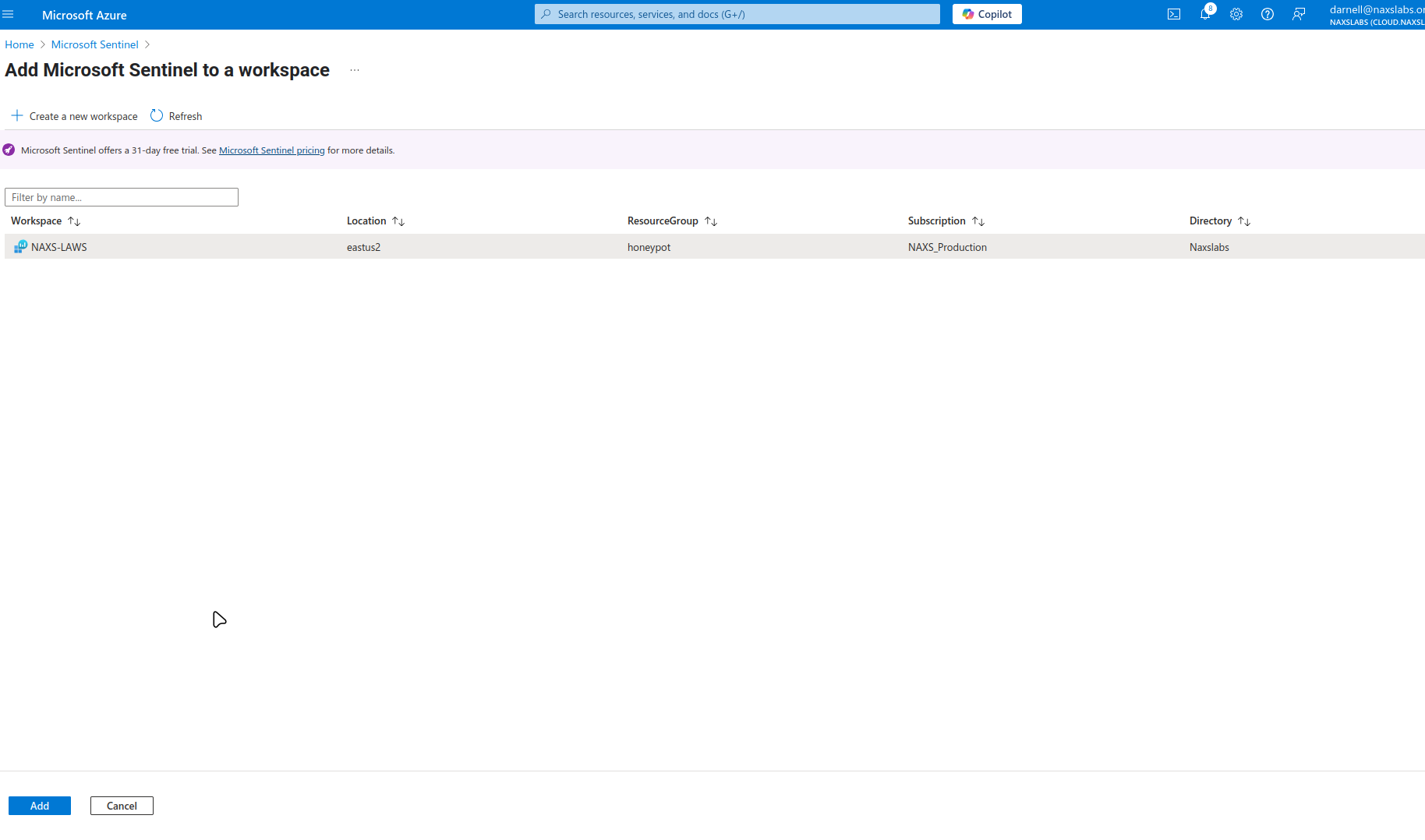Open the Help question mark icon
The image size is (1425, 840).
click(1268, 14)
